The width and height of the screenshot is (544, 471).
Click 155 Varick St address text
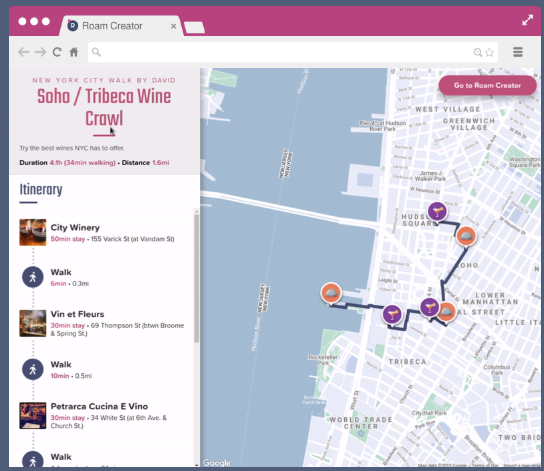pyautogui.click(x=133, y=239)
